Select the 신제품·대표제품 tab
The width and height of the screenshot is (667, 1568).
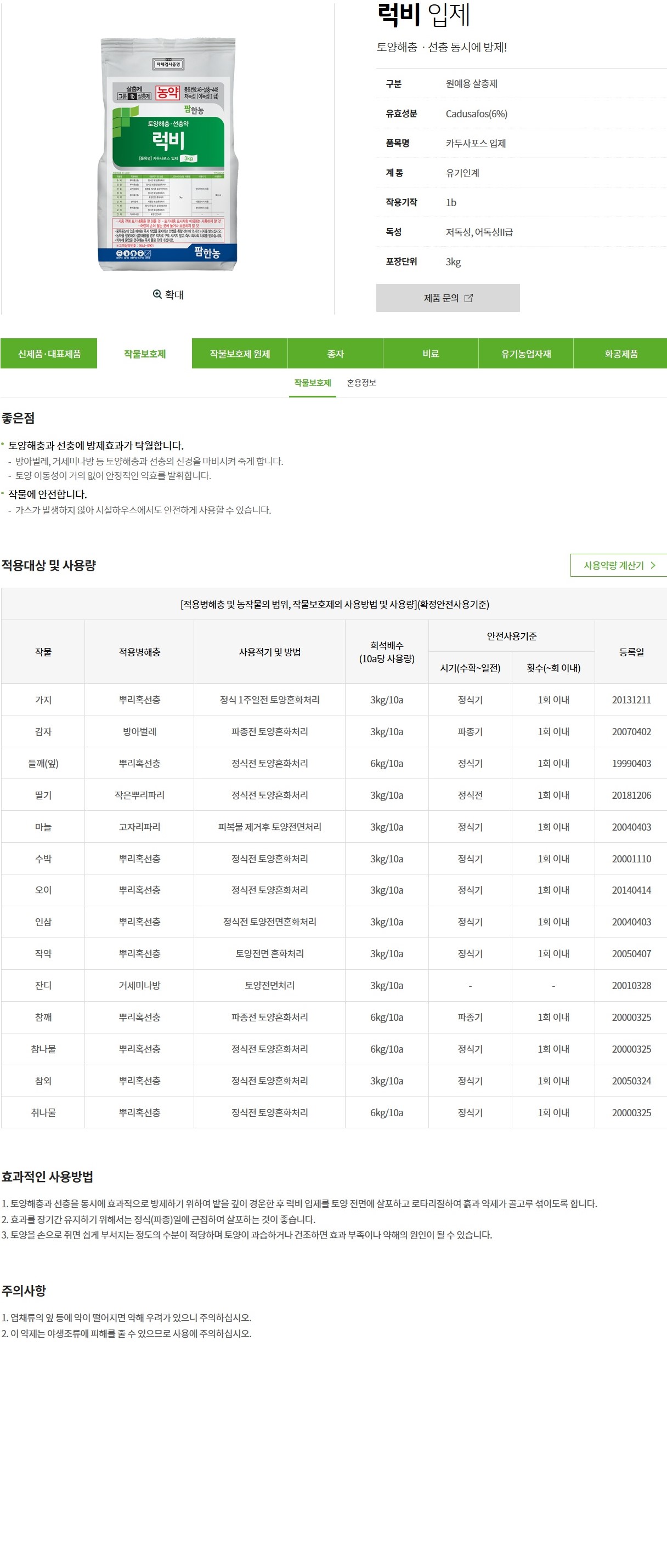(x=49, y=354)
